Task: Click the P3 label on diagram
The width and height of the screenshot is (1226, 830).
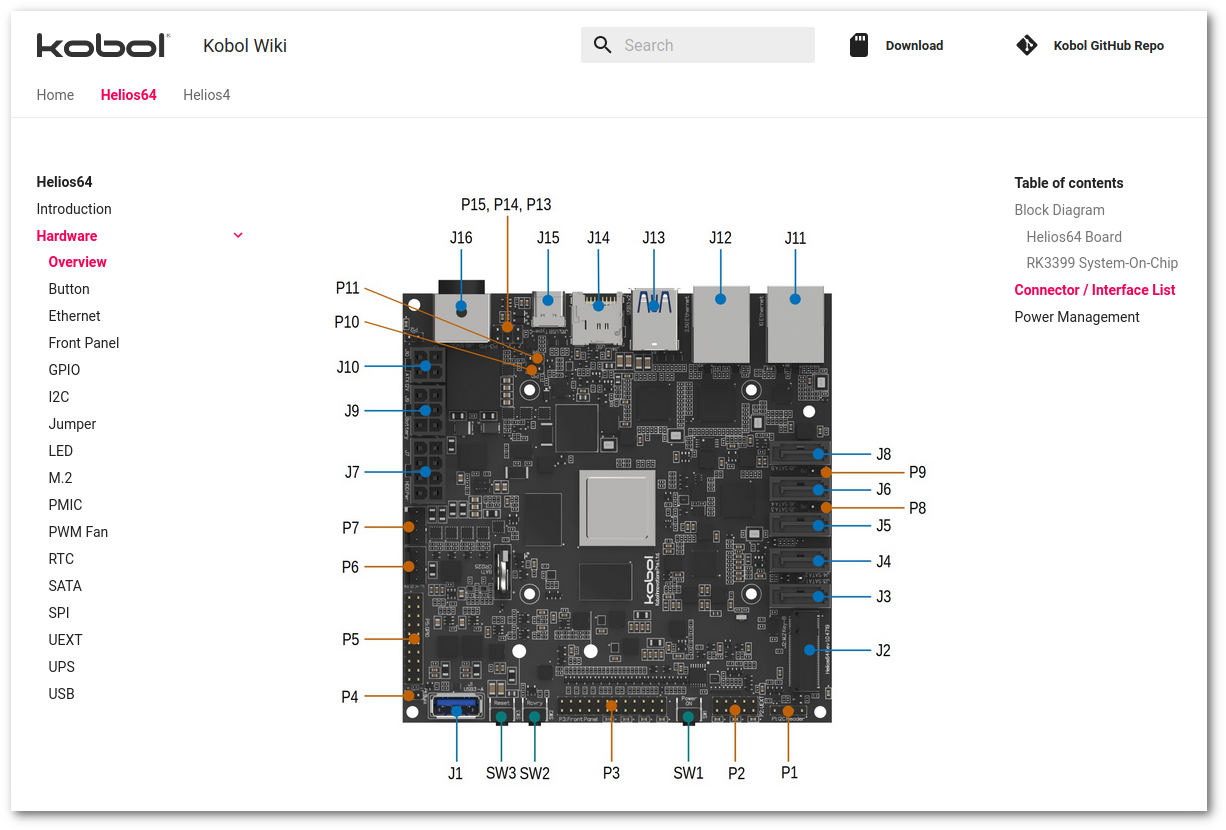Action: click(x=611, y=773)
